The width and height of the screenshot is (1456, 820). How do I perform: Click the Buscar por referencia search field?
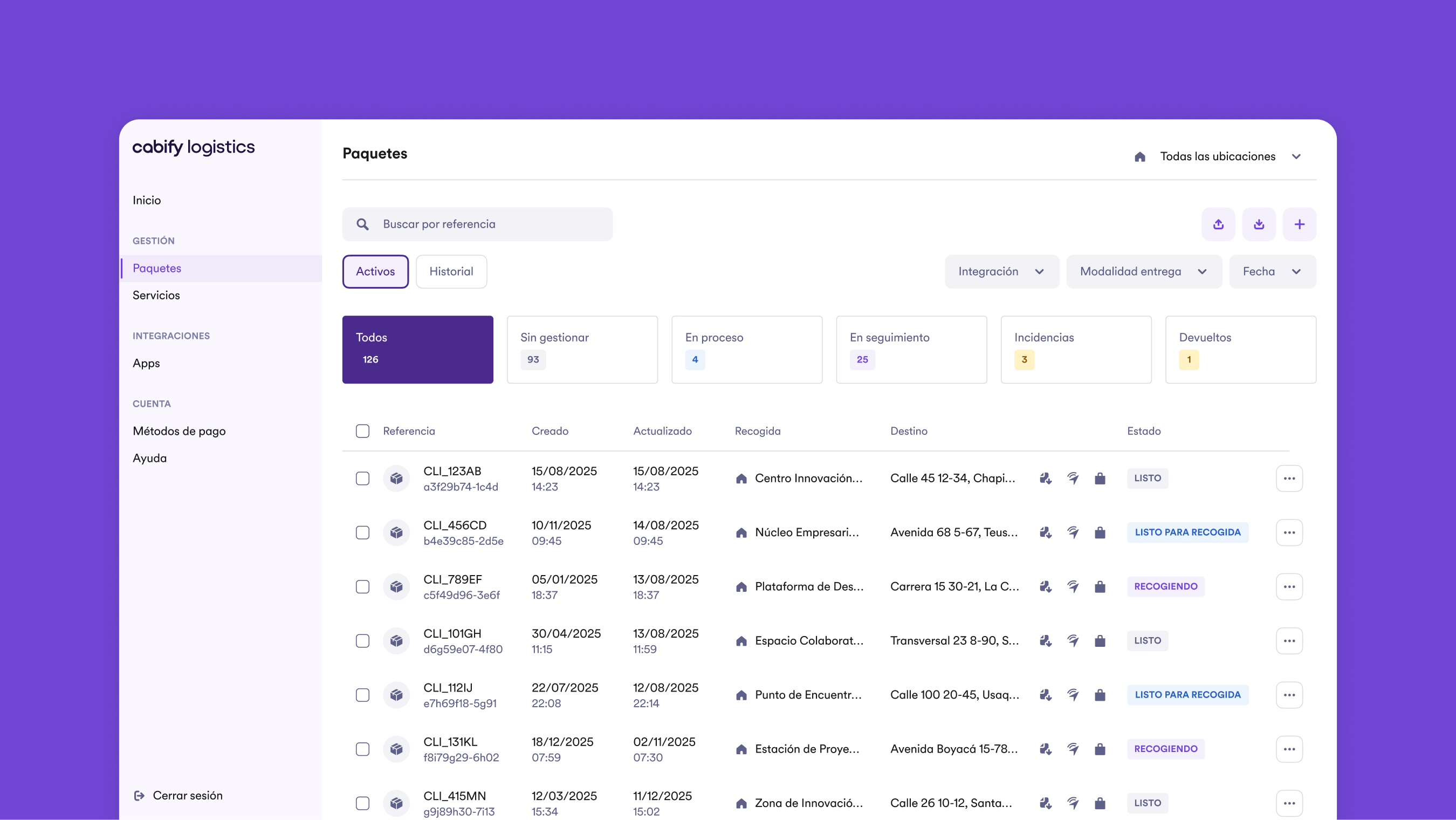click(478, 224)
